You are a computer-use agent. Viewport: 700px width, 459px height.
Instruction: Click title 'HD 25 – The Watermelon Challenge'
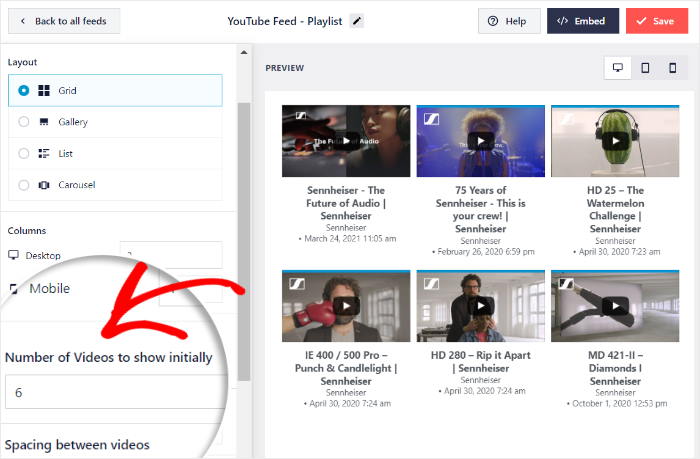pos(615,209)
